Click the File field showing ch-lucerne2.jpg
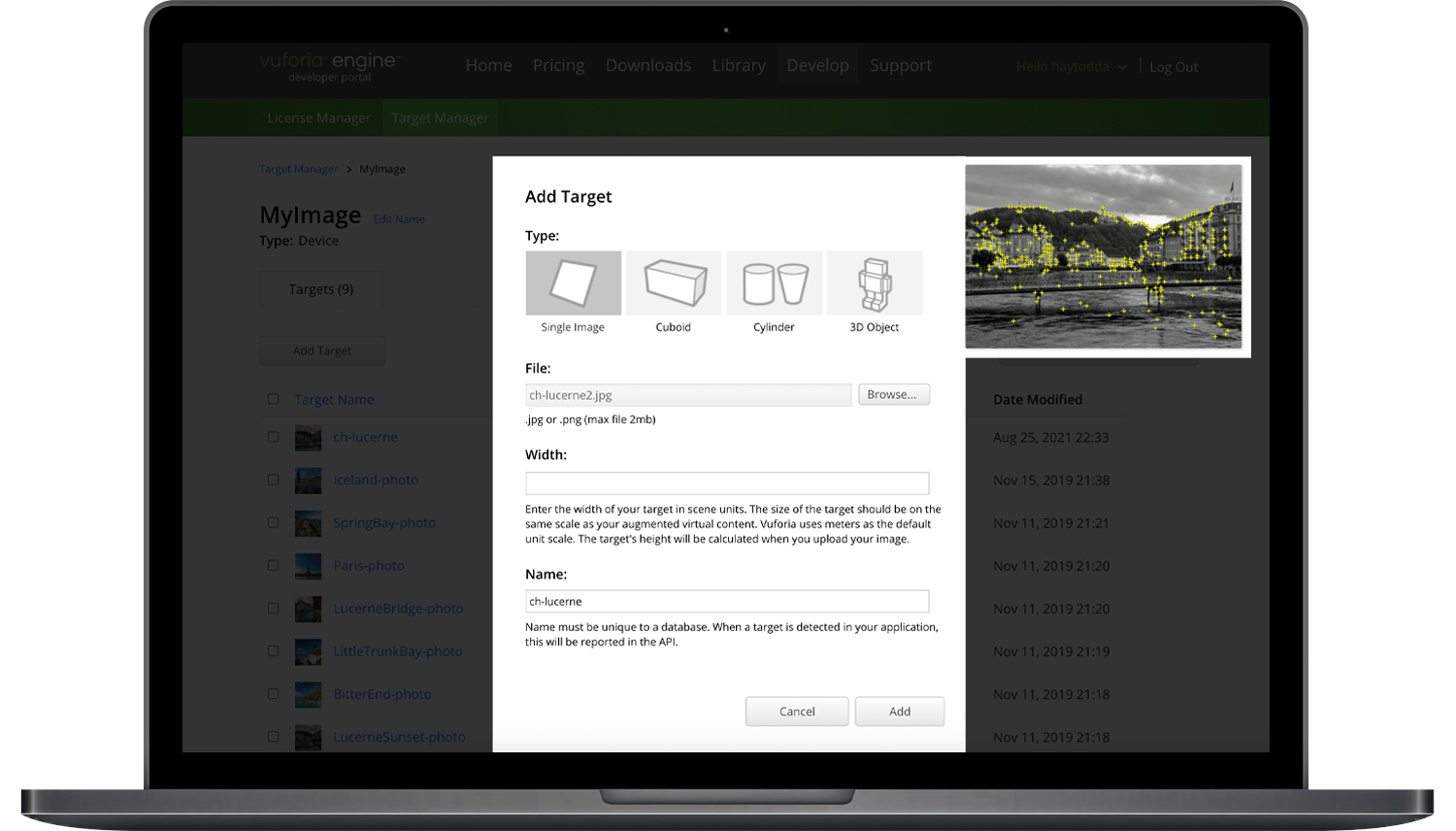The width and height of the screenshot is (1456, 831). coord(688,395)
